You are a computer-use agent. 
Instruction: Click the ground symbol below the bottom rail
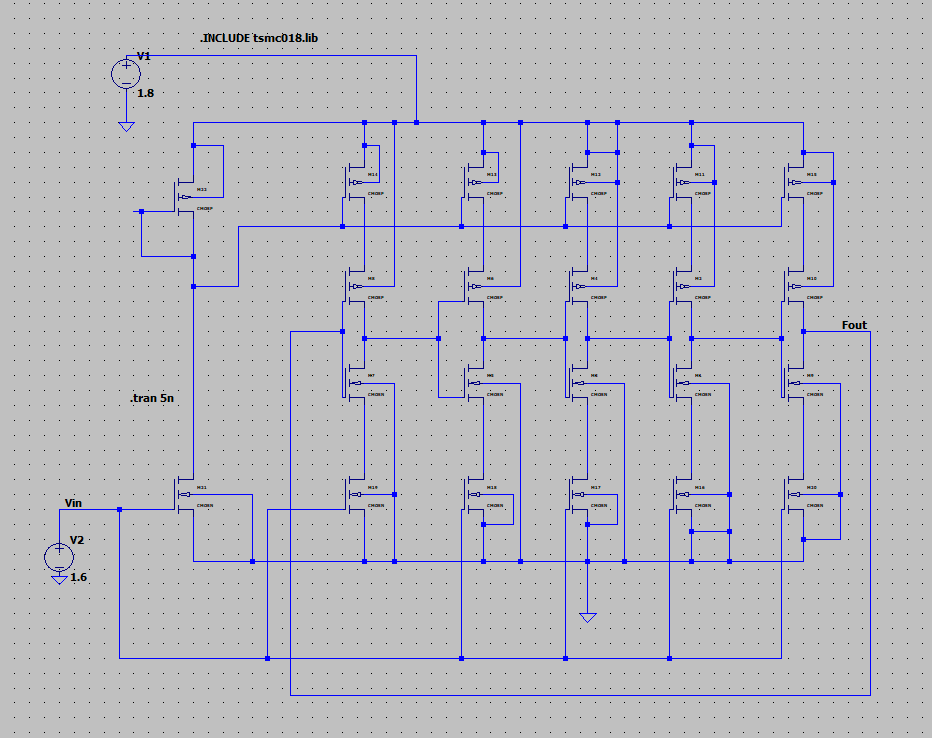tap(587, 617)
